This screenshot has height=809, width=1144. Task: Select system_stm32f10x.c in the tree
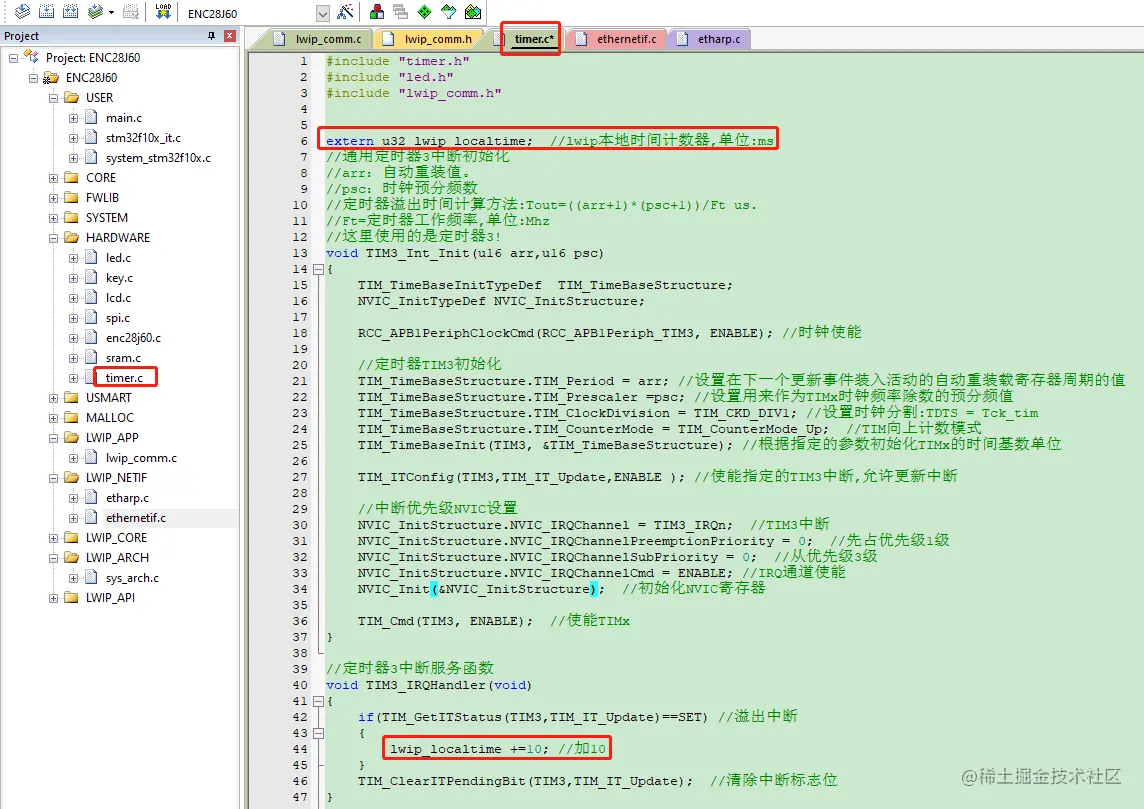(158, 158)
